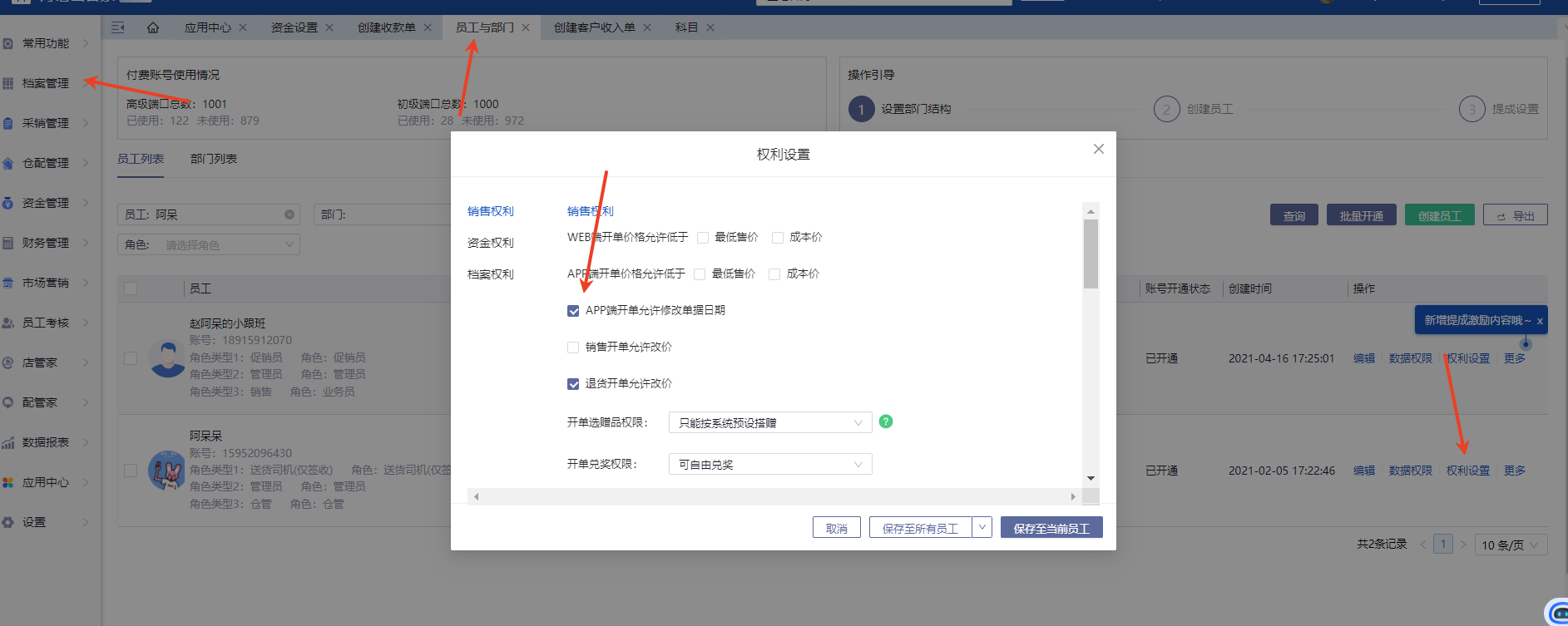The width and height of the screenshot is (1568, 626).
Task: Enable 销售开单允许改价 checkbox
Action: coord(573,348)
